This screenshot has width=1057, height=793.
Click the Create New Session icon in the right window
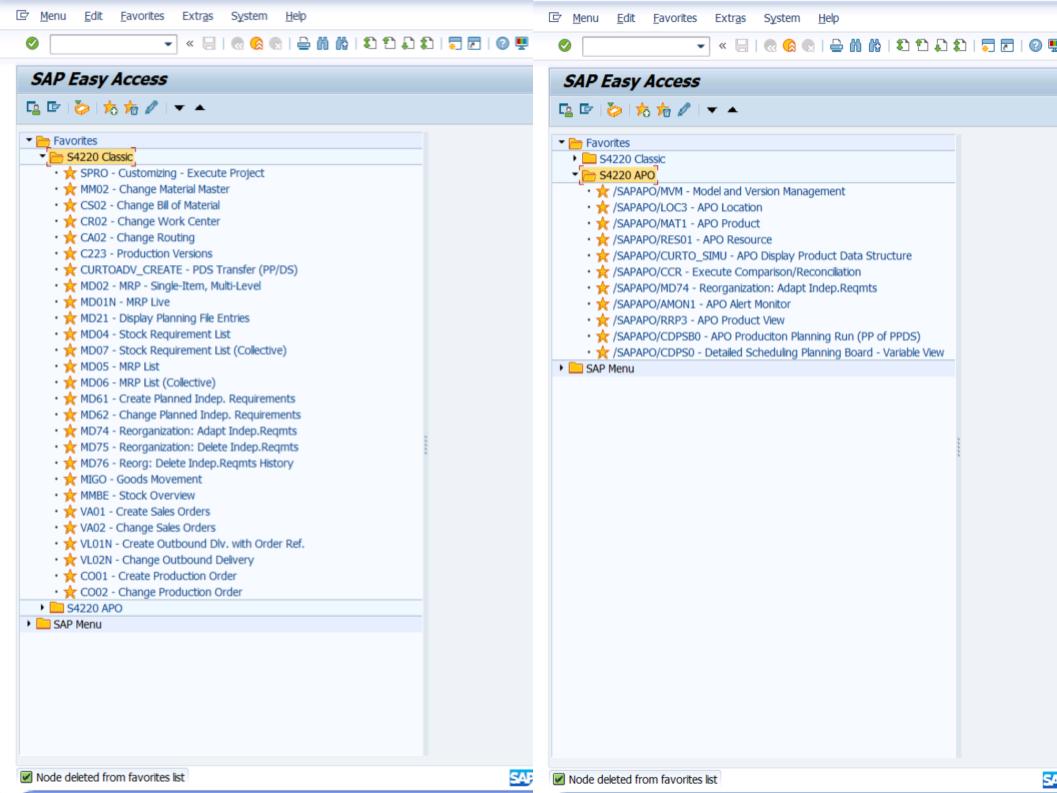988,46
